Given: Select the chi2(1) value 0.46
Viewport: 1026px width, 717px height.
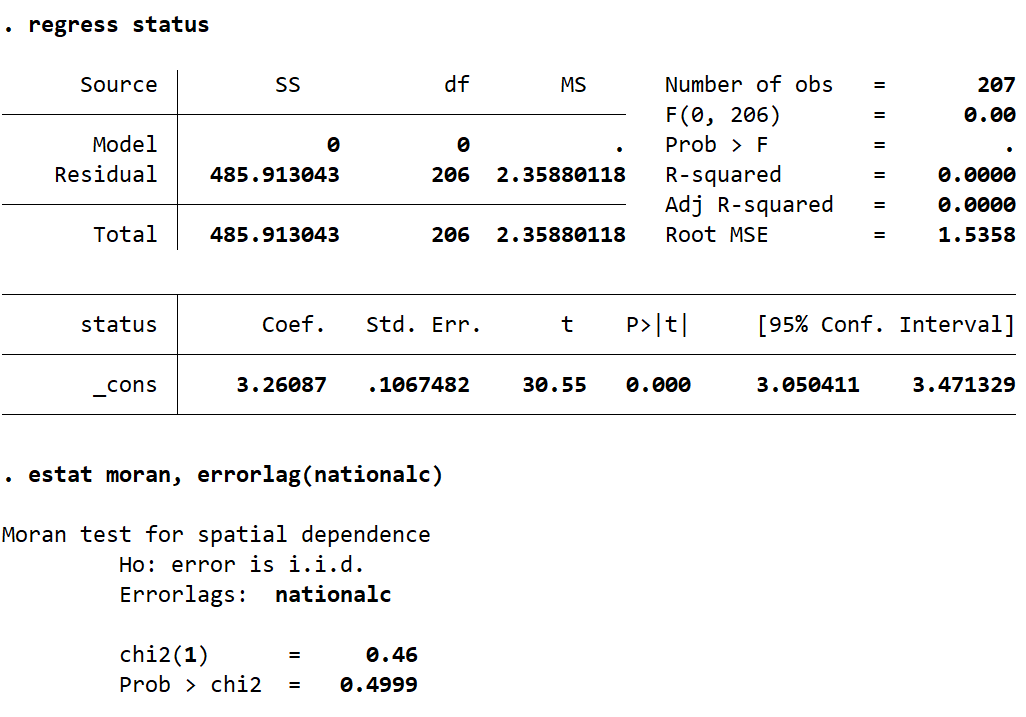Looking at the screenshot, I should (x=391, y=655).
